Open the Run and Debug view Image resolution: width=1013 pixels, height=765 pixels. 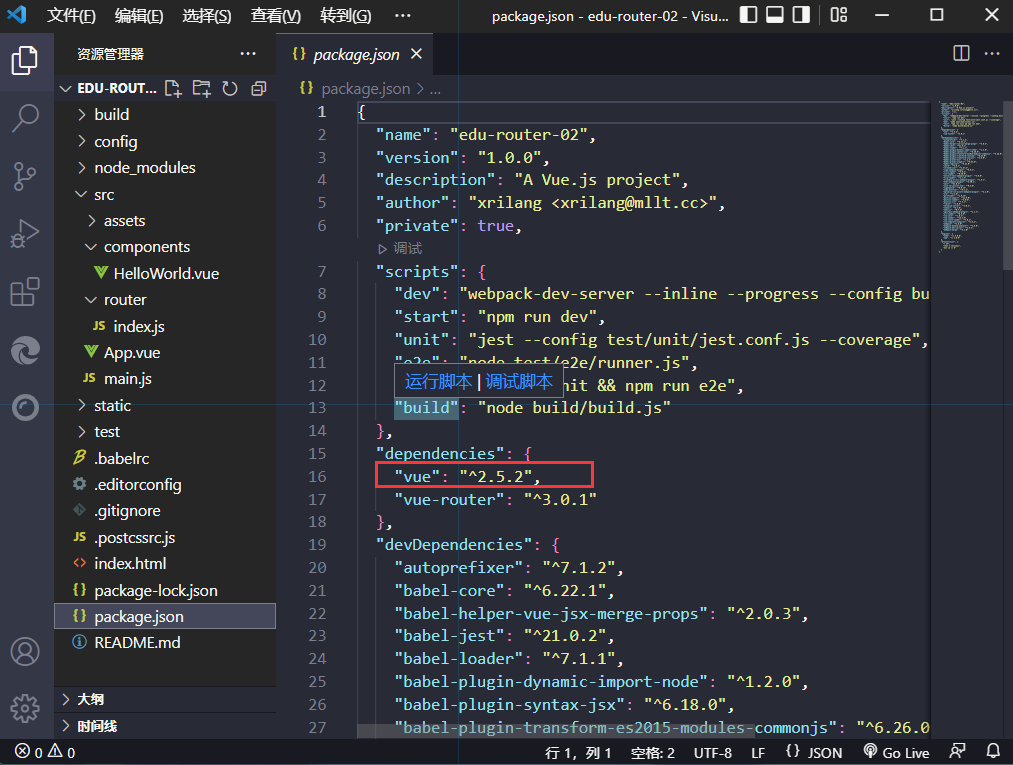(x=25, y=236)
